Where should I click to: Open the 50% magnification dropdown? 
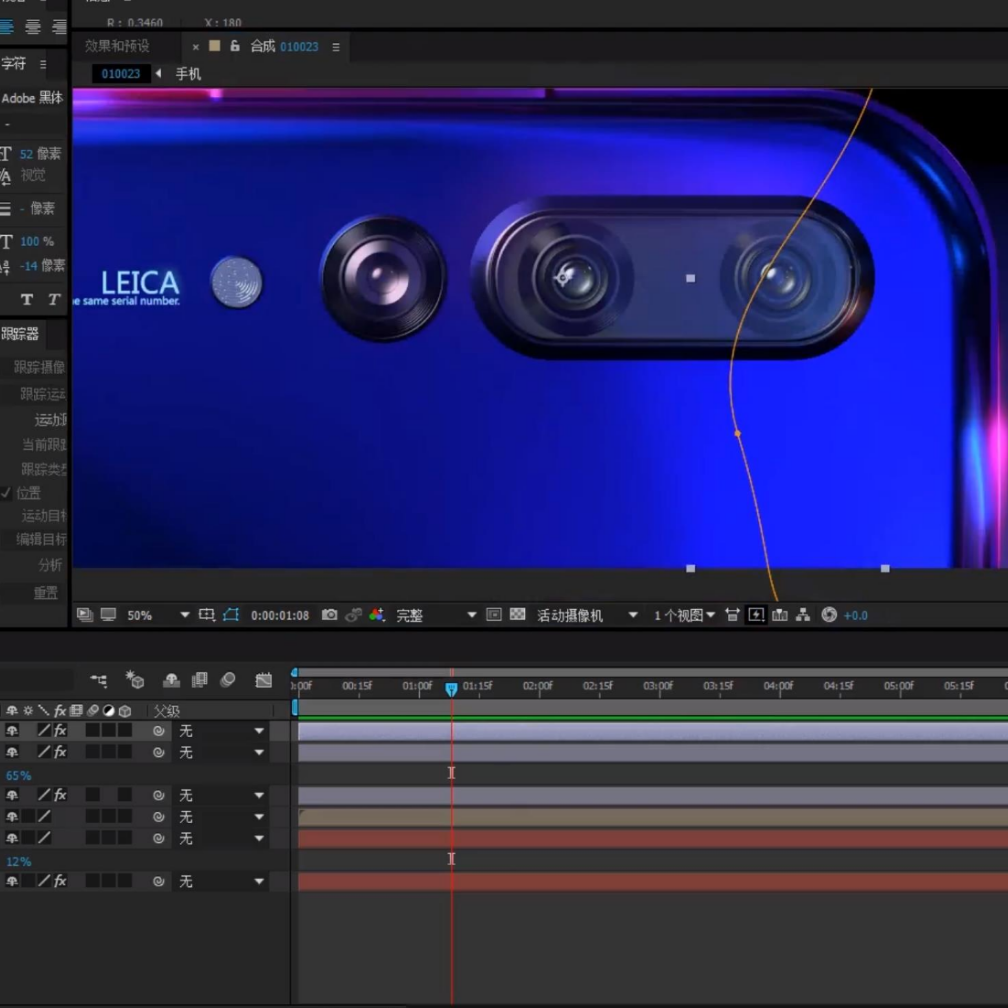[159, 615]
